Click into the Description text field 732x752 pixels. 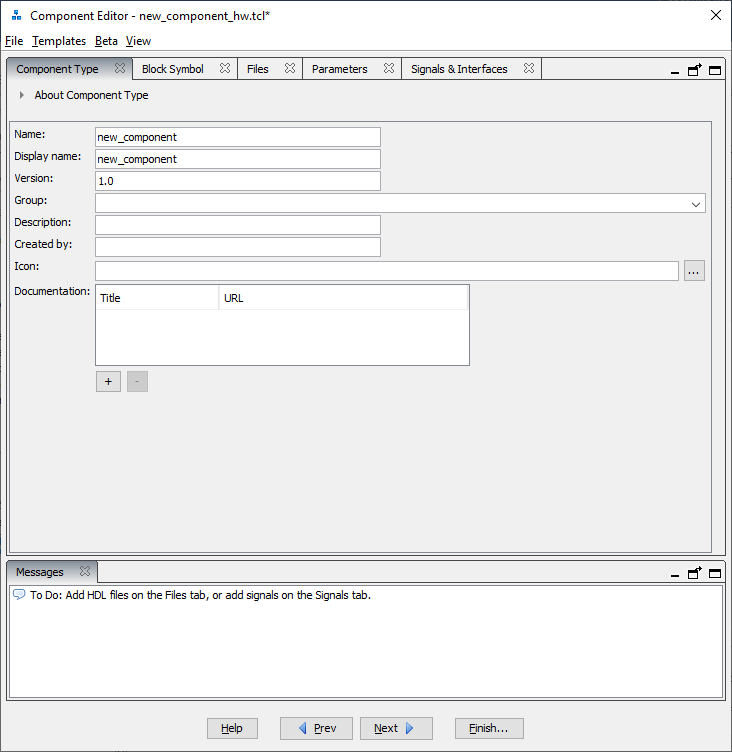coord(238,225)
